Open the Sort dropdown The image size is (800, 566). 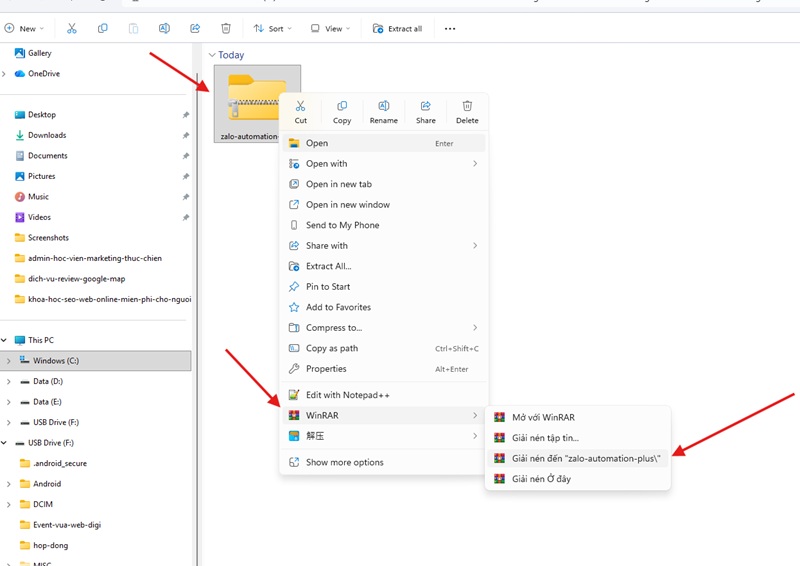[273, 29]
